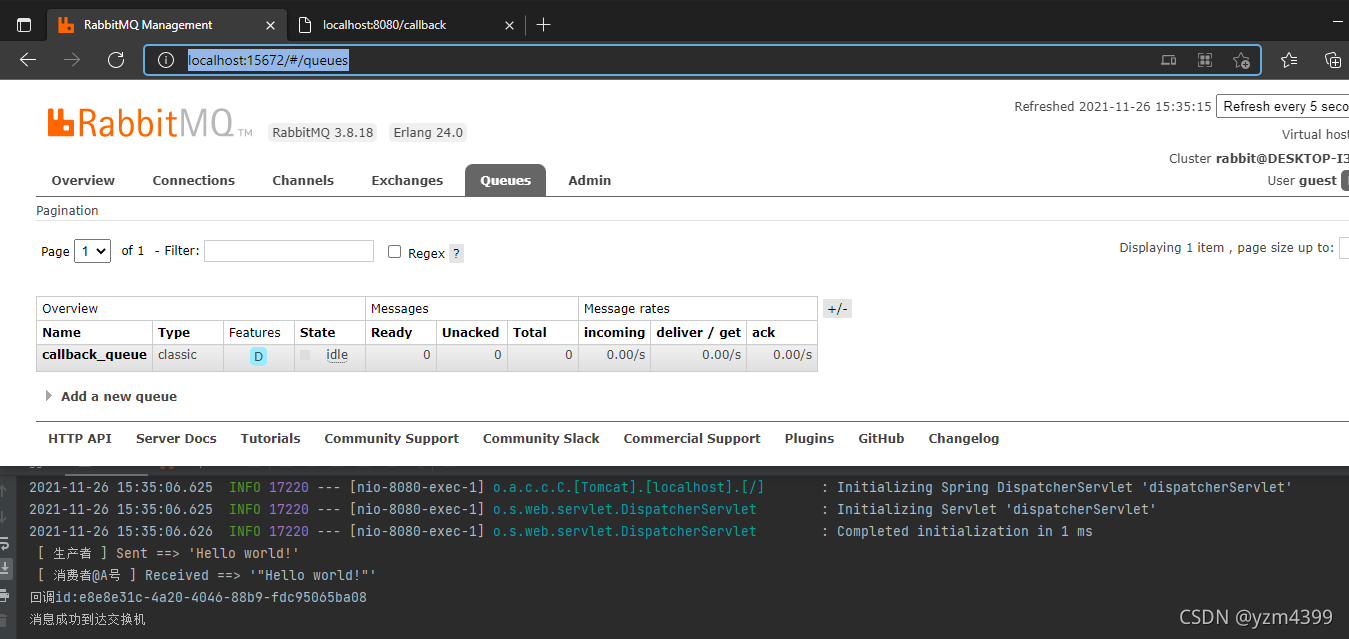Open the Tutorials footer link
This screenshot has width=1349, height=639.
pos(270,438)
